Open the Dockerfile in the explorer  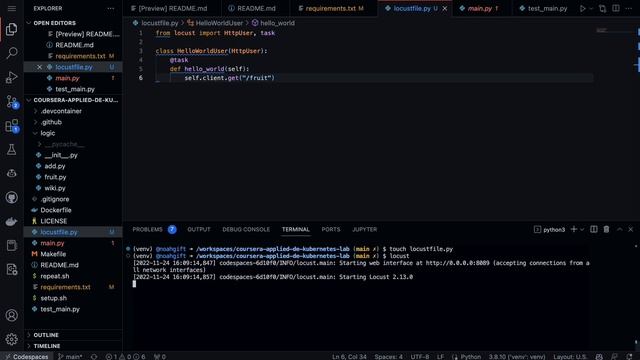click(56, 210)
